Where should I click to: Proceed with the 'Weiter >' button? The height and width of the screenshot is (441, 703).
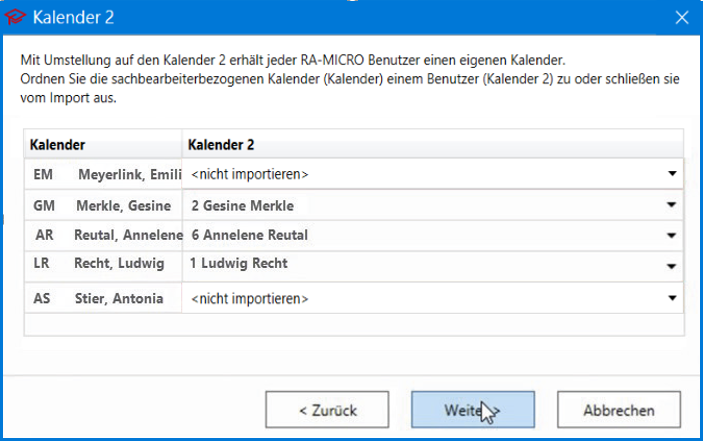coord(473,410)
